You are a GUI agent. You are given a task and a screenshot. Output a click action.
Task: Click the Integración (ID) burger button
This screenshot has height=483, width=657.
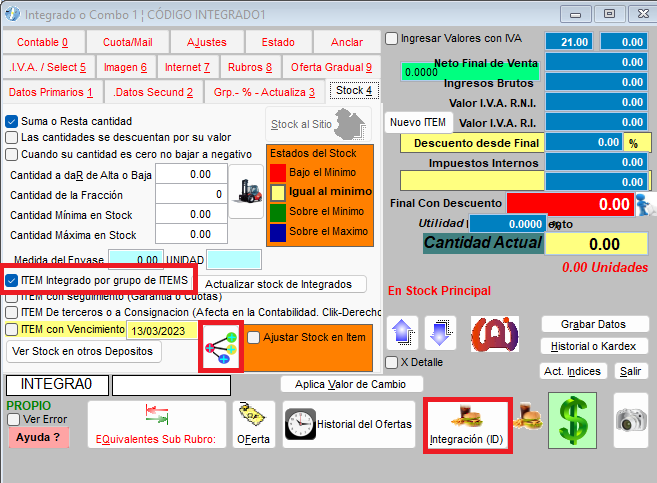click(467, 424)
